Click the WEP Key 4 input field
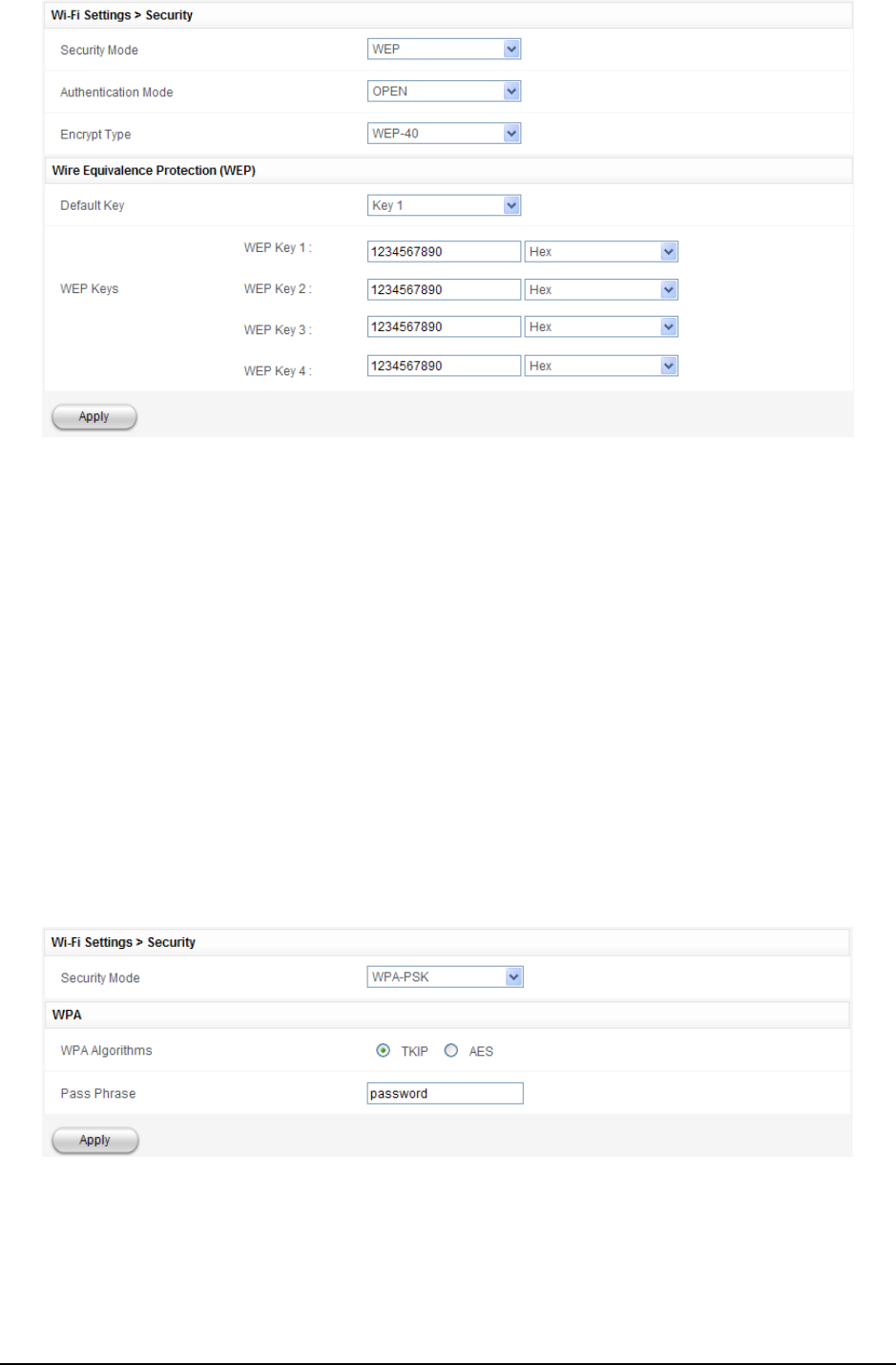Screen dimensions: 896x1365 [x=445, y=366]
